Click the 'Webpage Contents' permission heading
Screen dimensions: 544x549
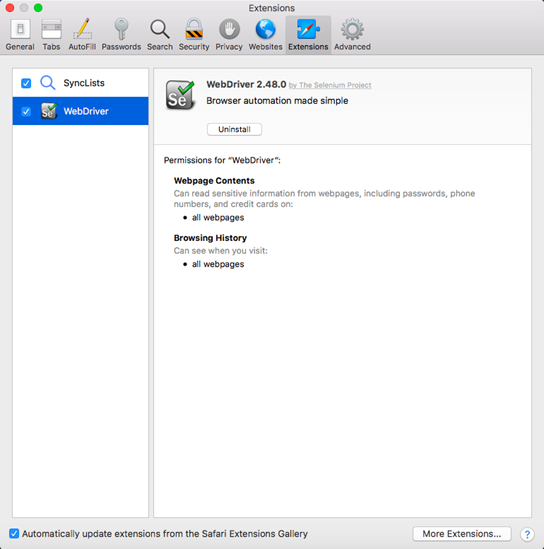click(214, 181)
